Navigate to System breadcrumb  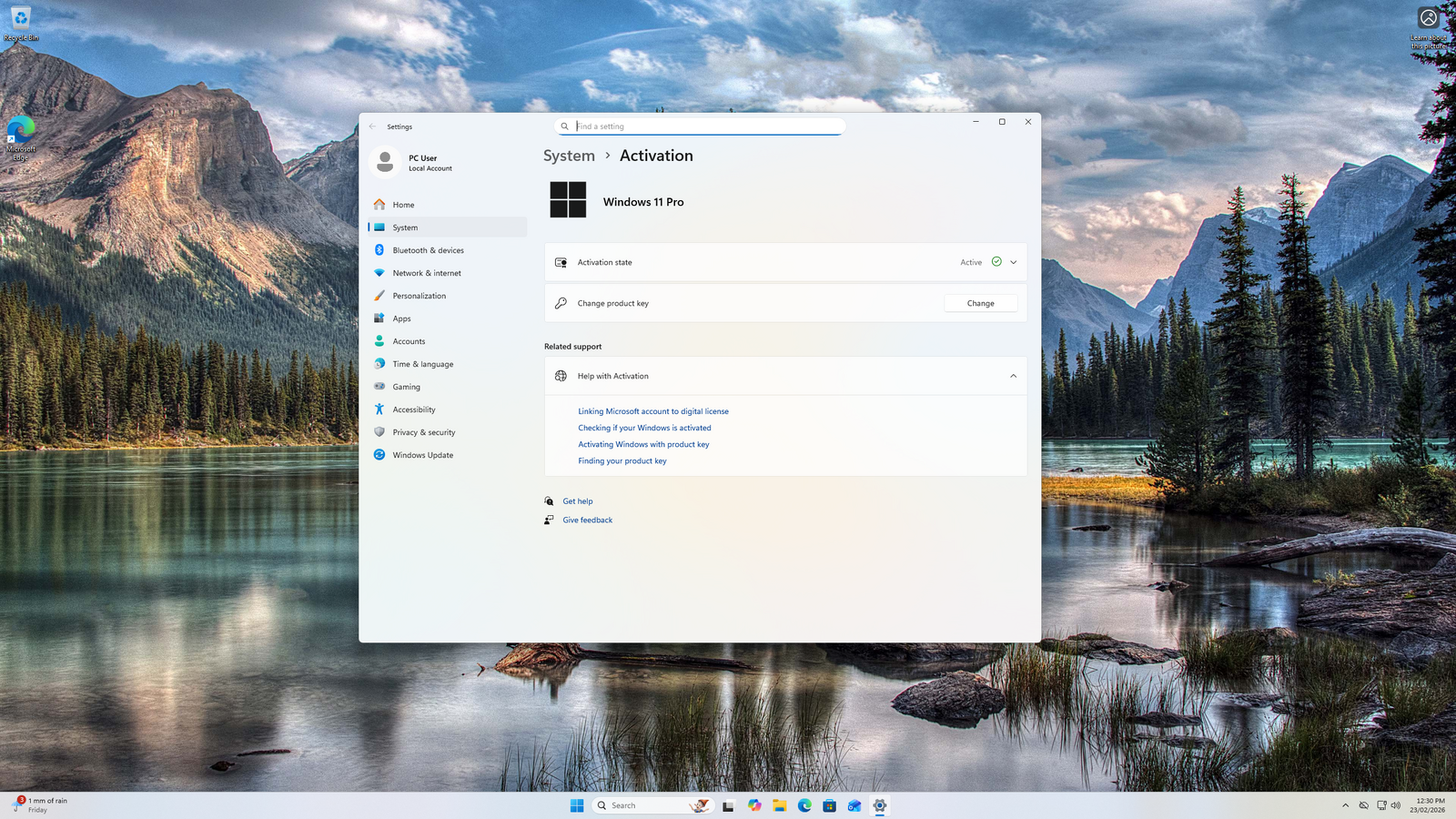click(x=569, y=156)
